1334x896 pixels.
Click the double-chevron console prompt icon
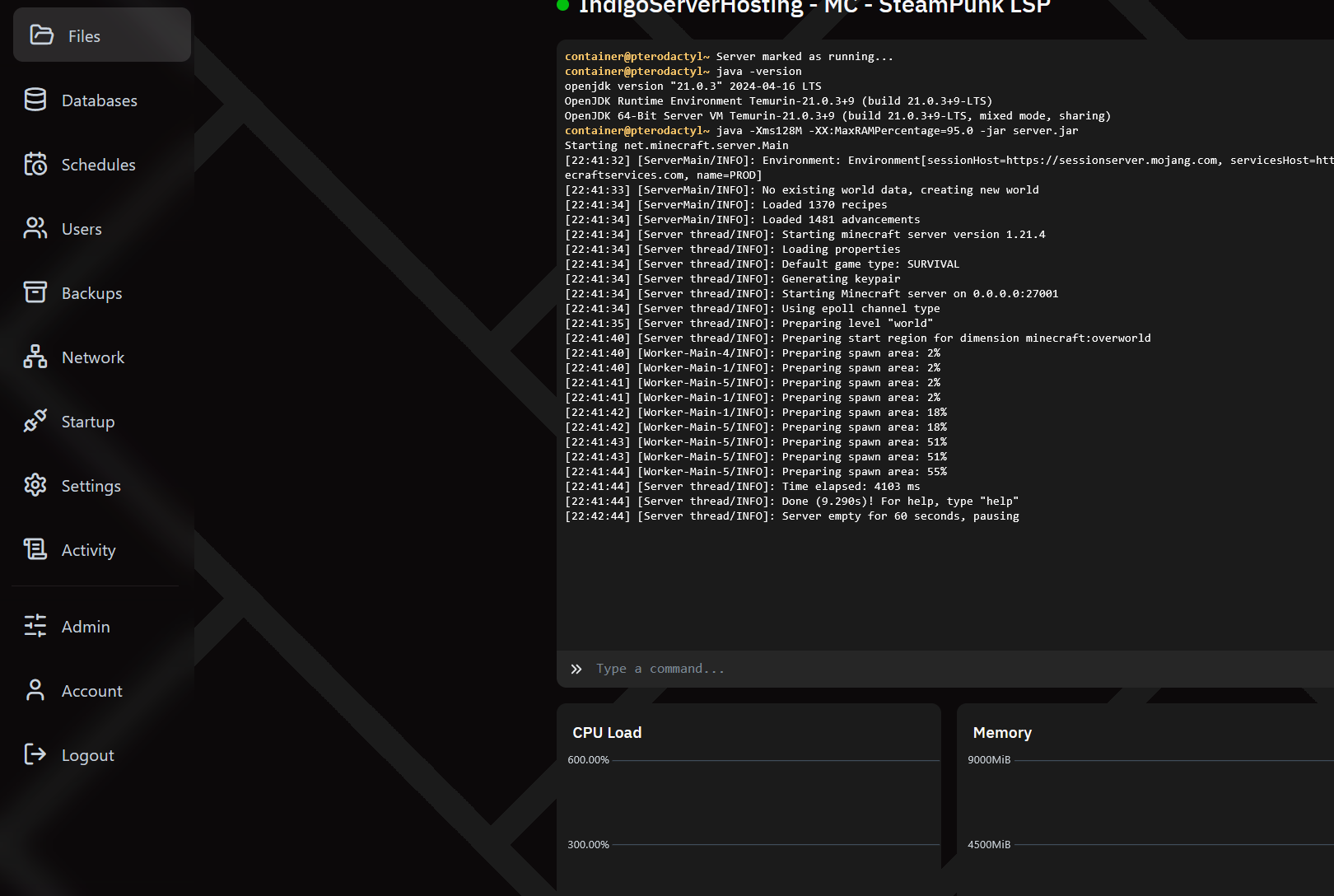click(x=576, y=669)
